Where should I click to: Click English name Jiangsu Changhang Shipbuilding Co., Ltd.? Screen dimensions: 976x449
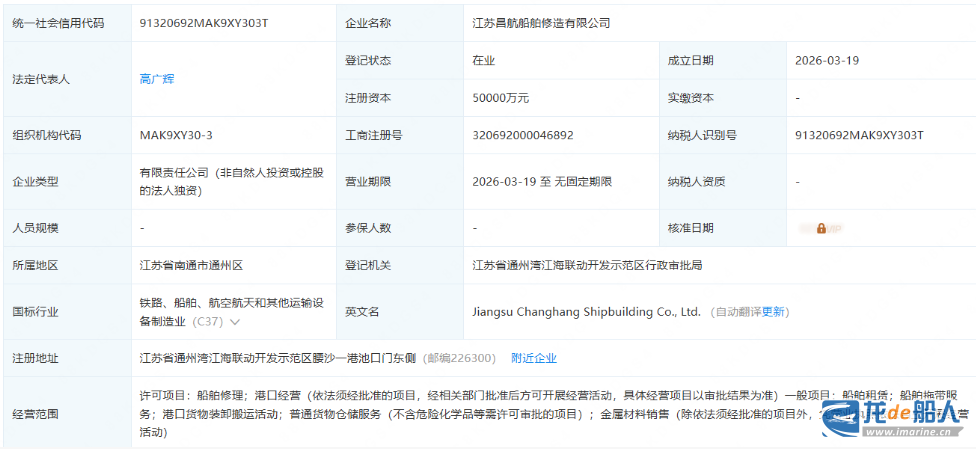586,312
